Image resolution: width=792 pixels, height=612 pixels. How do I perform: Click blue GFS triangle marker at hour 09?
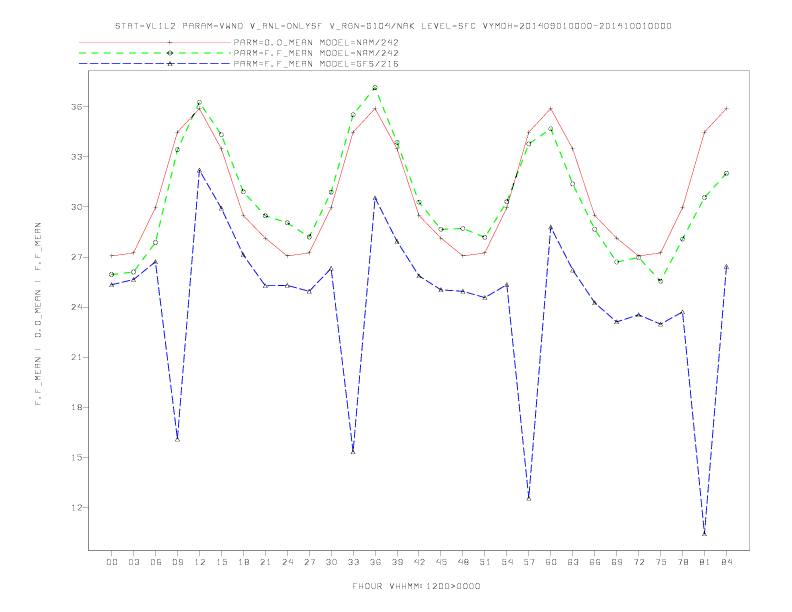[177, 439]
